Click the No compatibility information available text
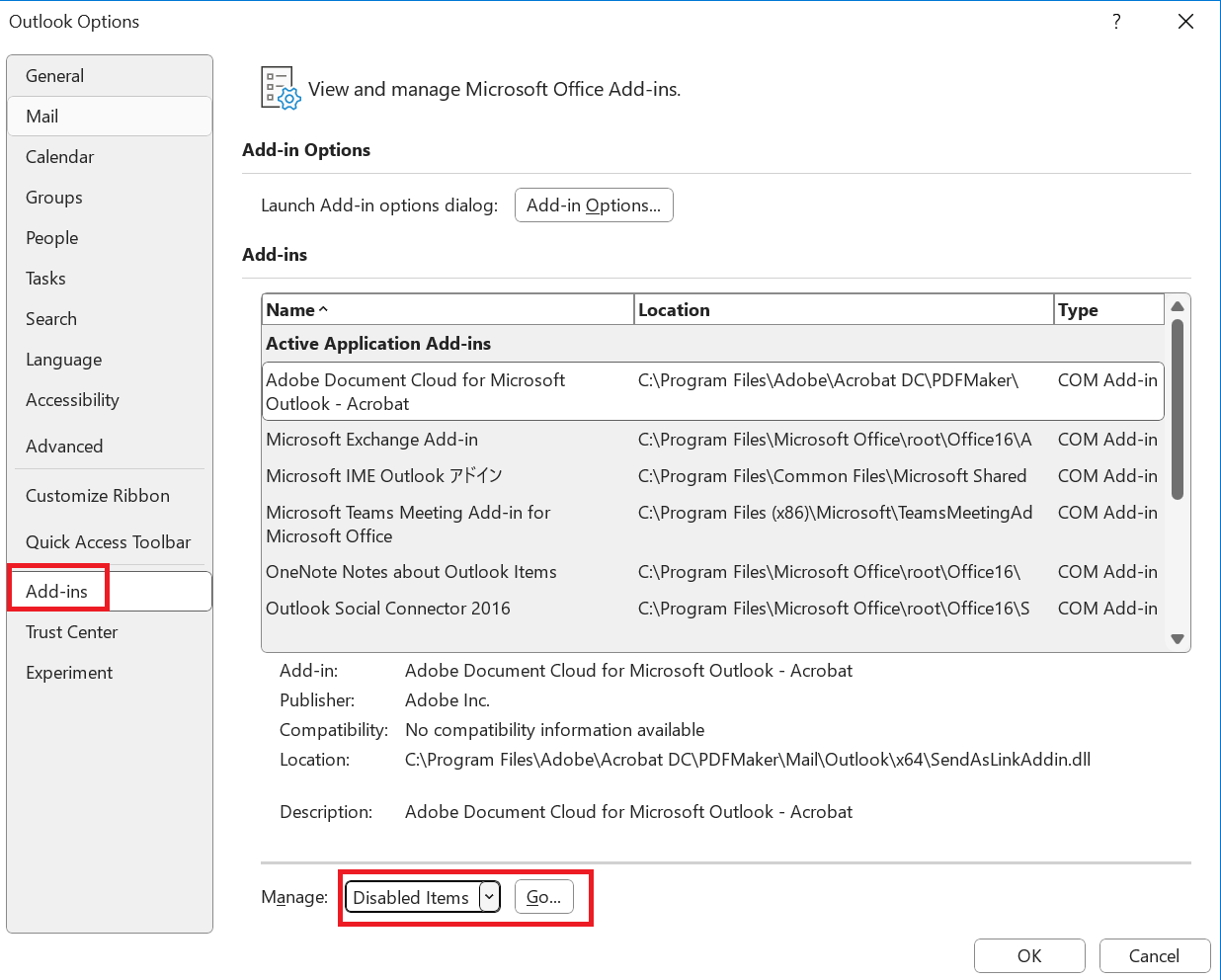 point(555,730)
